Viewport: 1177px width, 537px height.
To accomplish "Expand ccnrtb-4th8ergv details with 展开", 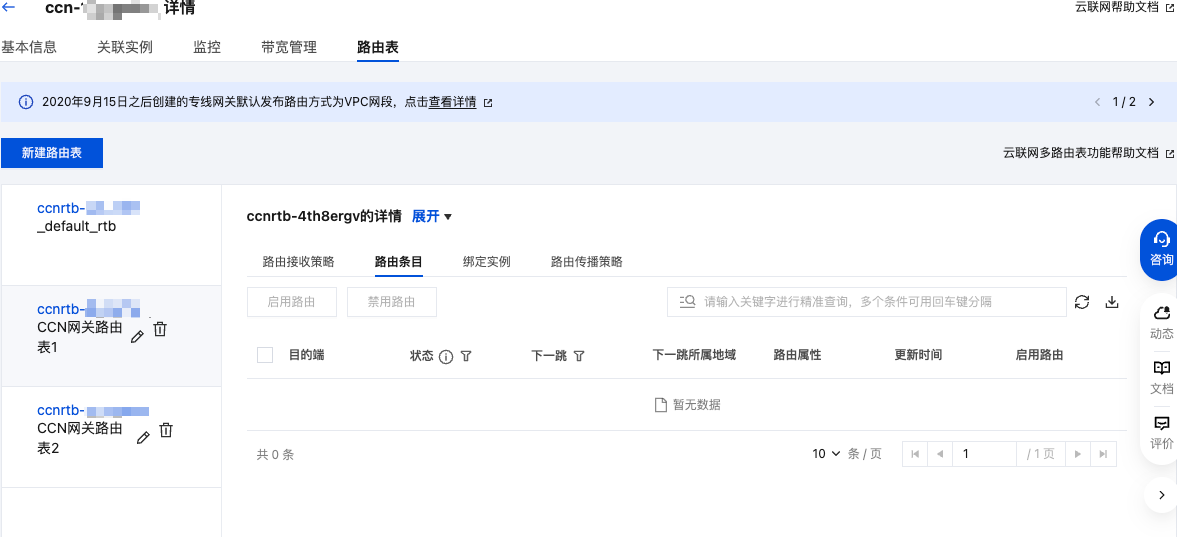I will click(432, 216).
